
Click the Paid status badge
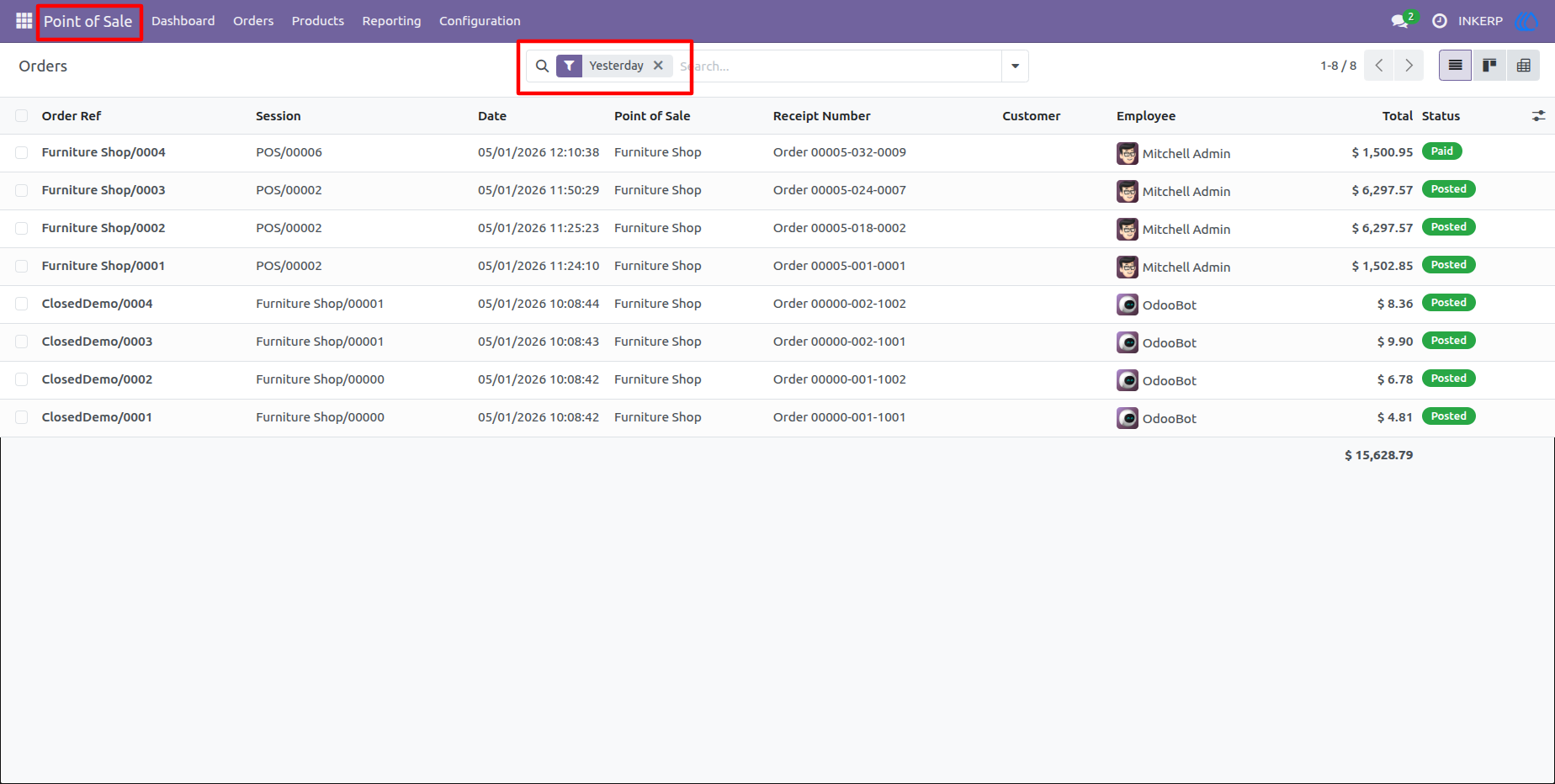(x=1441, y=151)
